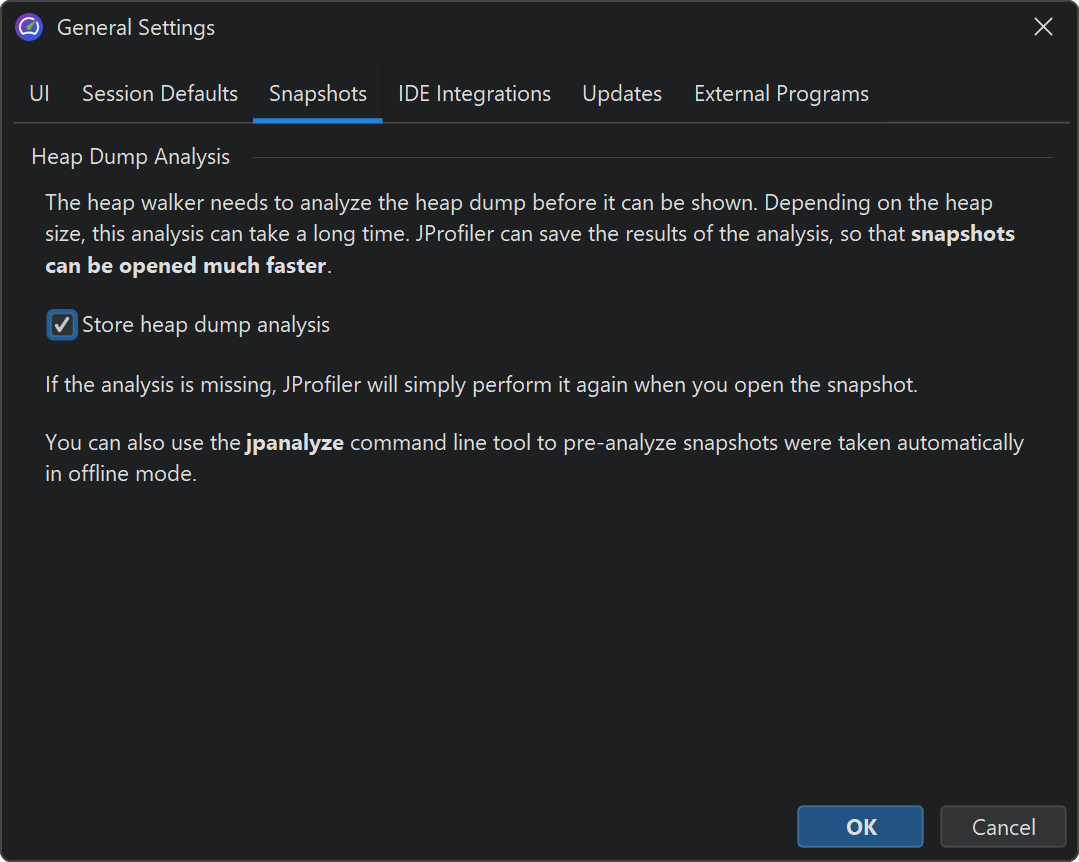Confirm settings with the OK button

point(860,827)
